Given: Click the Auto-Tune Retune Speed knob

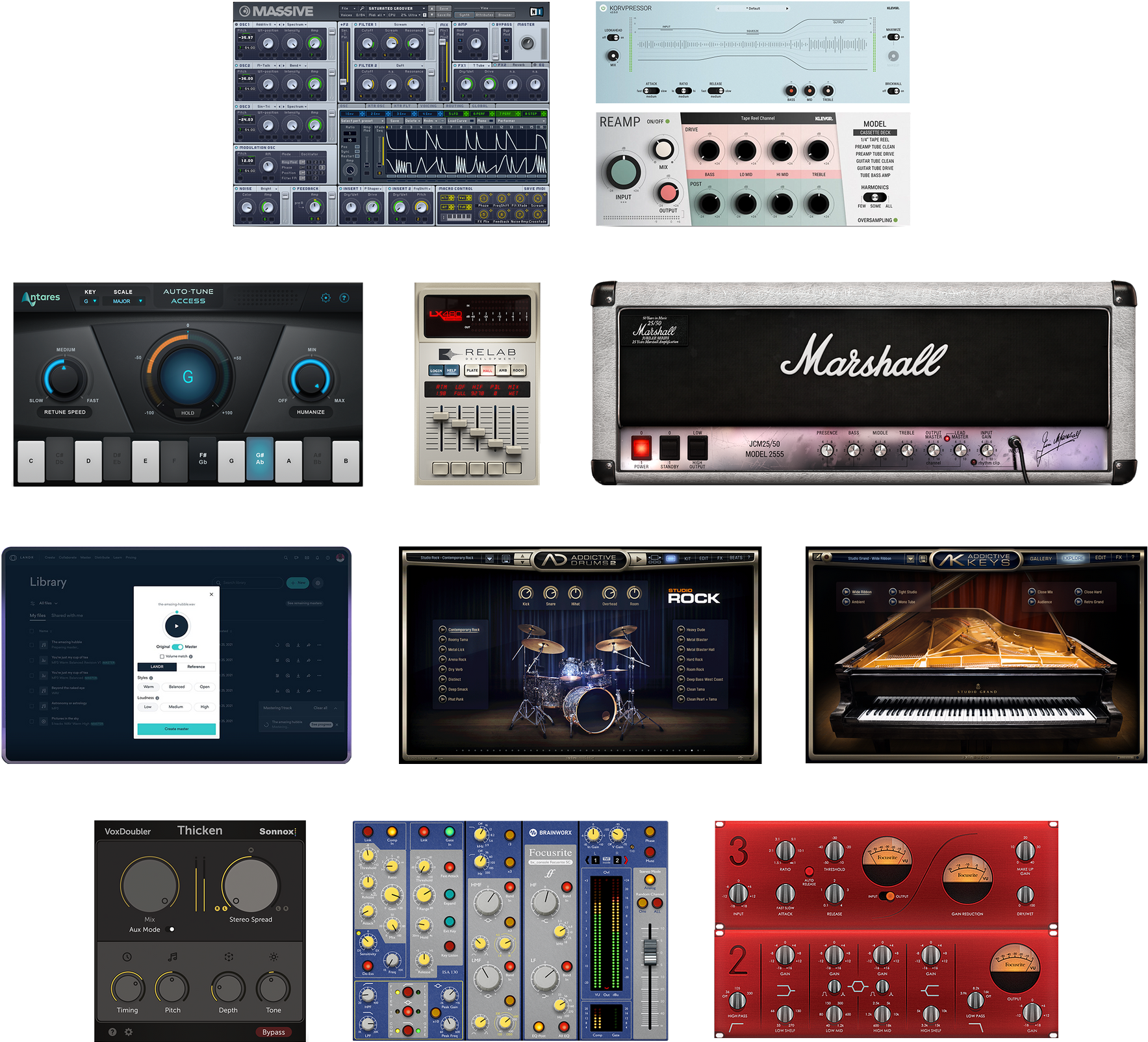Looking at the screenshot, I should 64,379.
